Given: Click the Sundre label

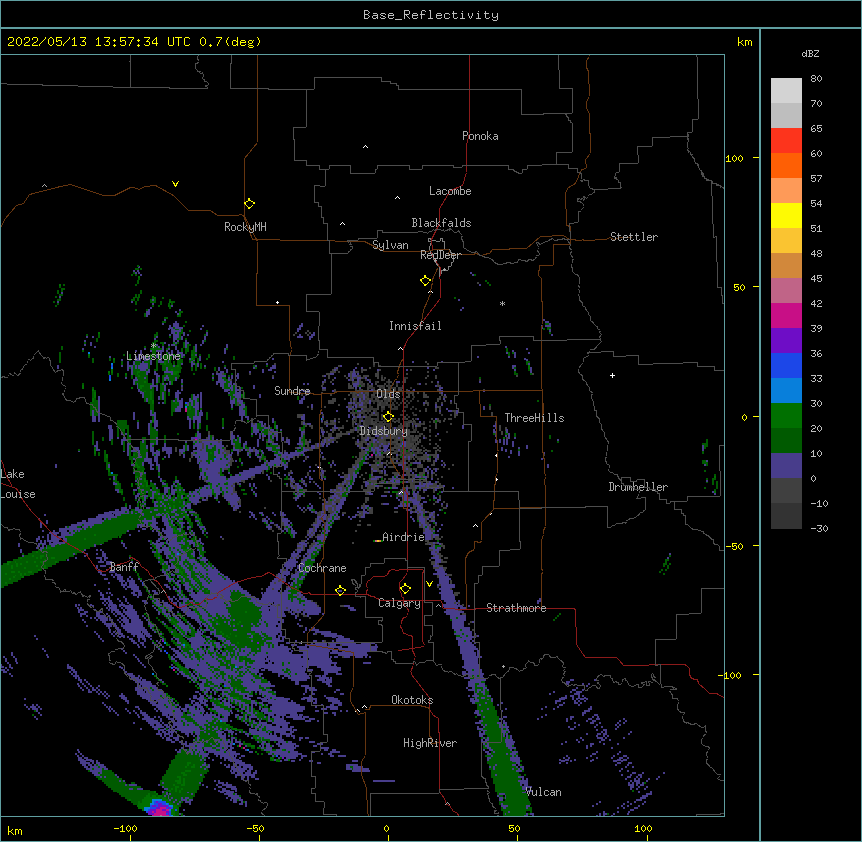Looking at the screenshot, I should (x=292, y=391).
